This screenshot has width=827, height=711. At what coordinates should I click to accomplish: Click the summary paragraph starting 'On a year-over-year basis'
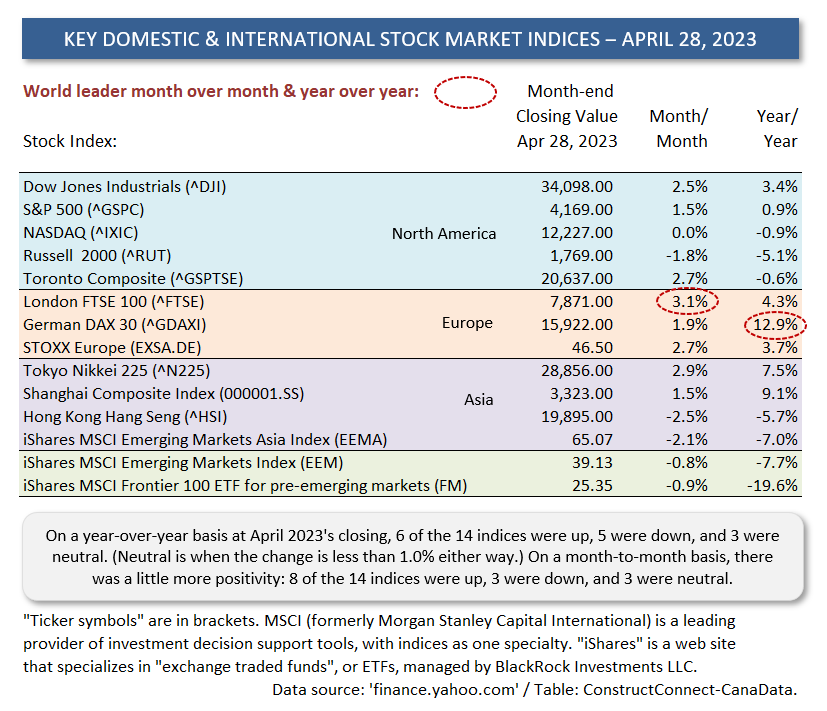412,557
